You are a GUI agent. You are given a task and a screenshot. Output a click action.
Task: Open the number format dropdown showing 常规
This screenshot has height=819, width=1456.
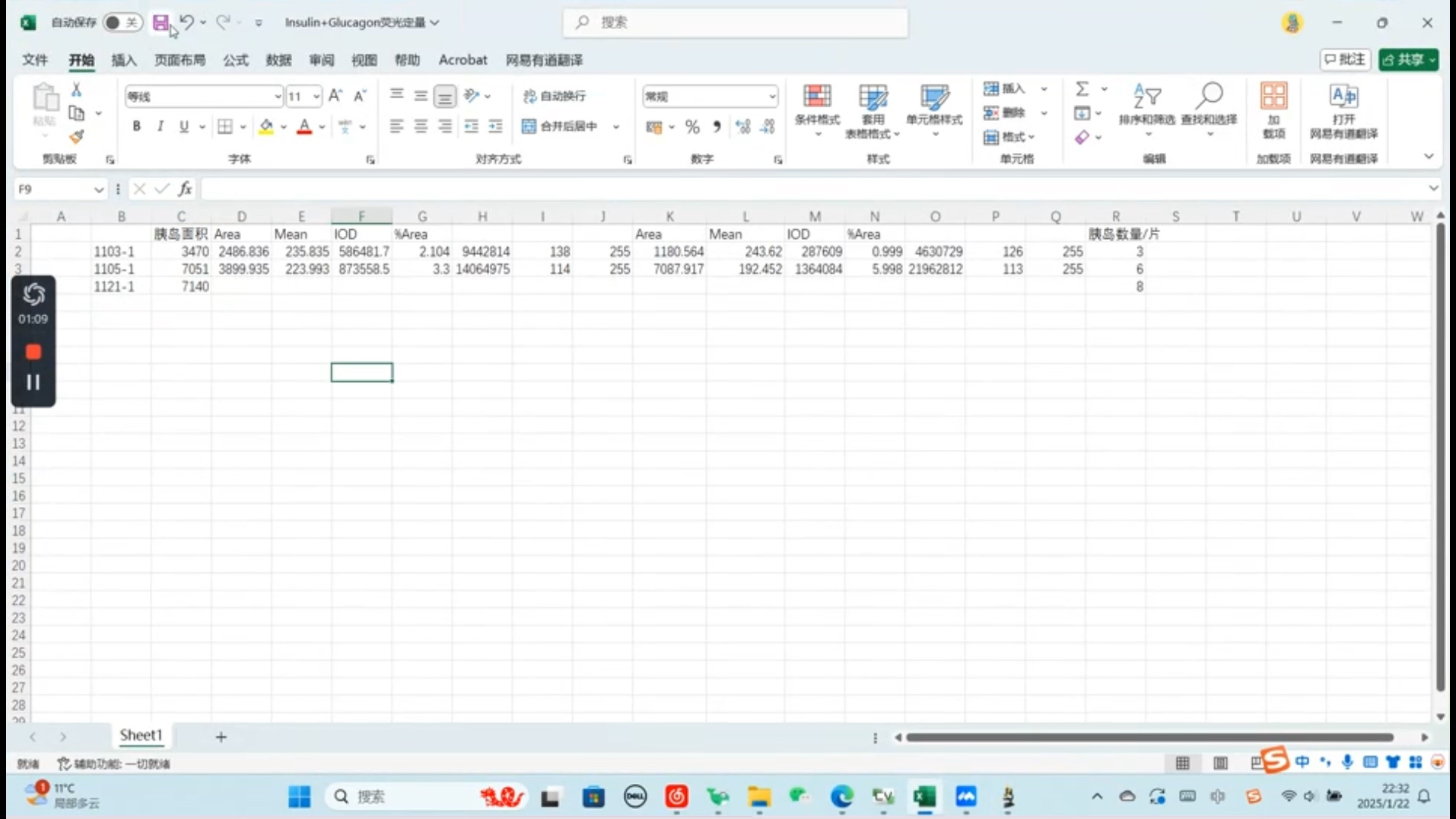click(774, 96)
